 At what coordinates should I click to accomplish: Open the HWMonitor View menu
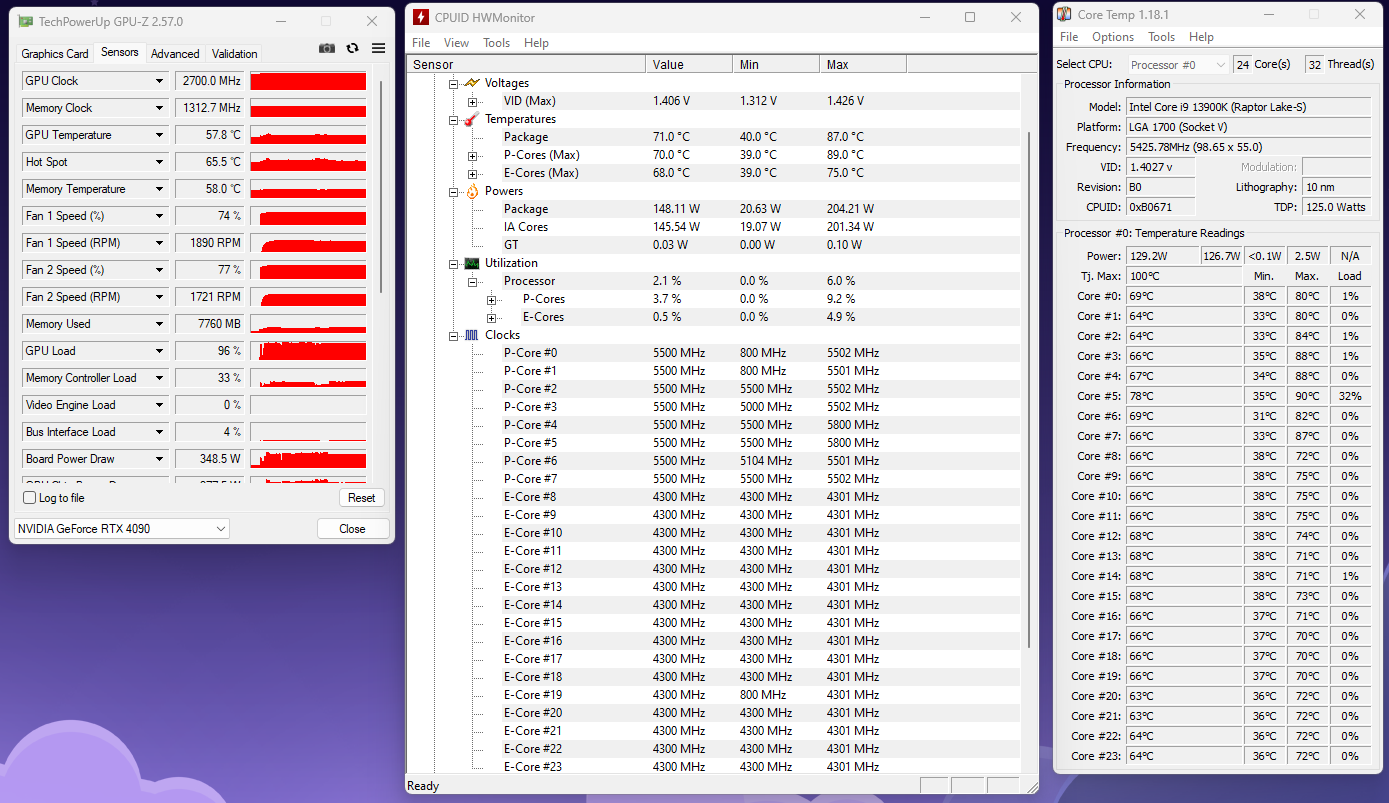tap(456, 43)
